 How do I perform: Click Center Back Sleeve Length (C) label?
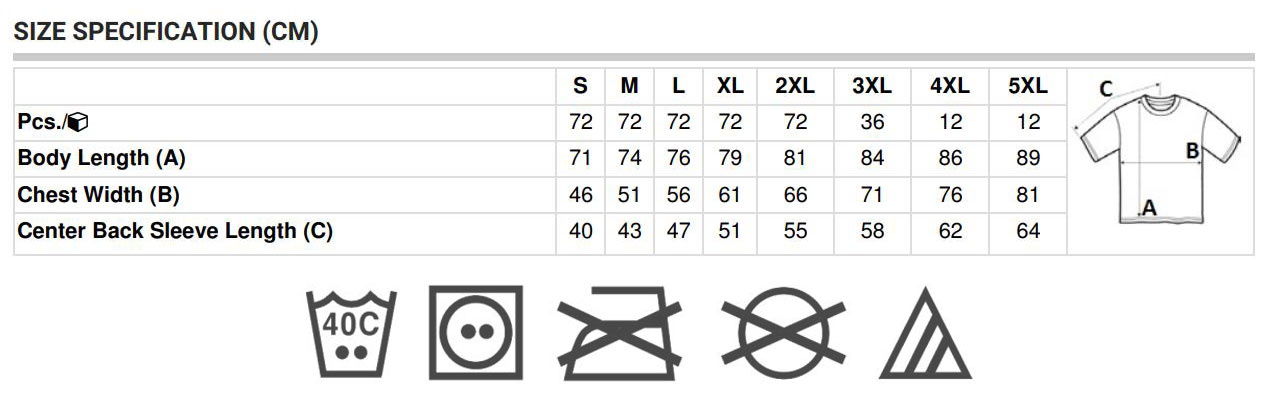coord(175,231)
